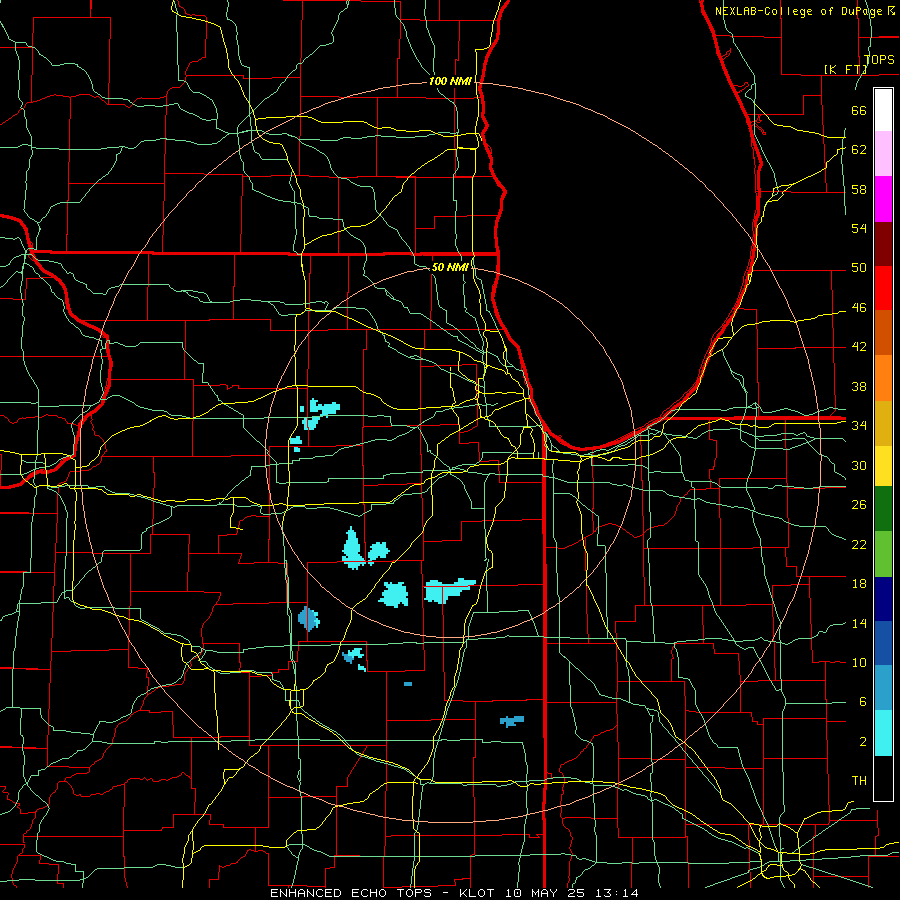Click the bright red legend swatch
900x900 pixels.
point(883,288)
